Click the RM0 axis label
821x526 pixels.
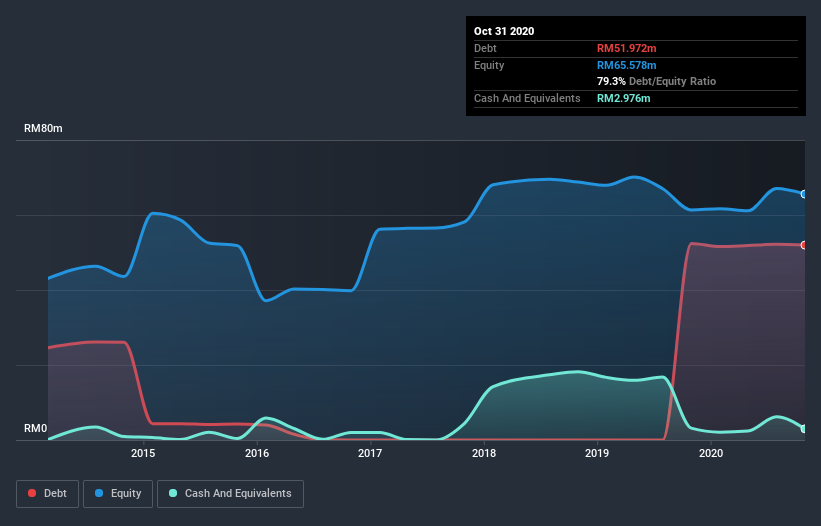(36, 428)
